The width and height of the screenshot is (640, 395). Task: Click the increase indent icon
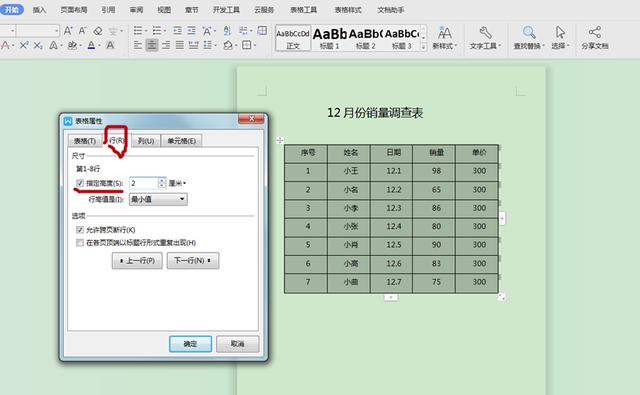(191, 31)
